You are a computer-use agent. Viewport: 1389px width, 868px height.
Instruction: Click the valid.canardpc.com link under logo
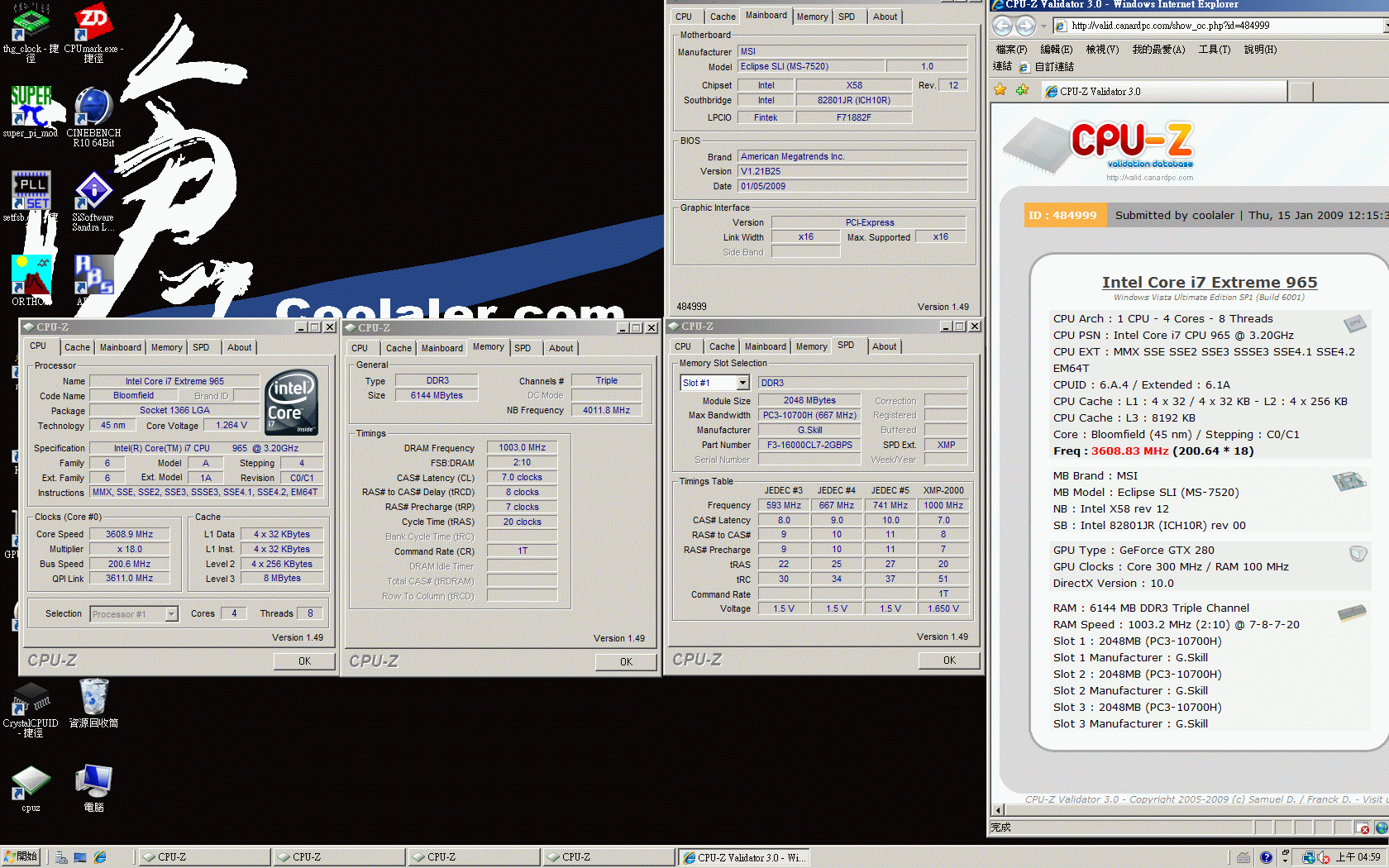1149,178
